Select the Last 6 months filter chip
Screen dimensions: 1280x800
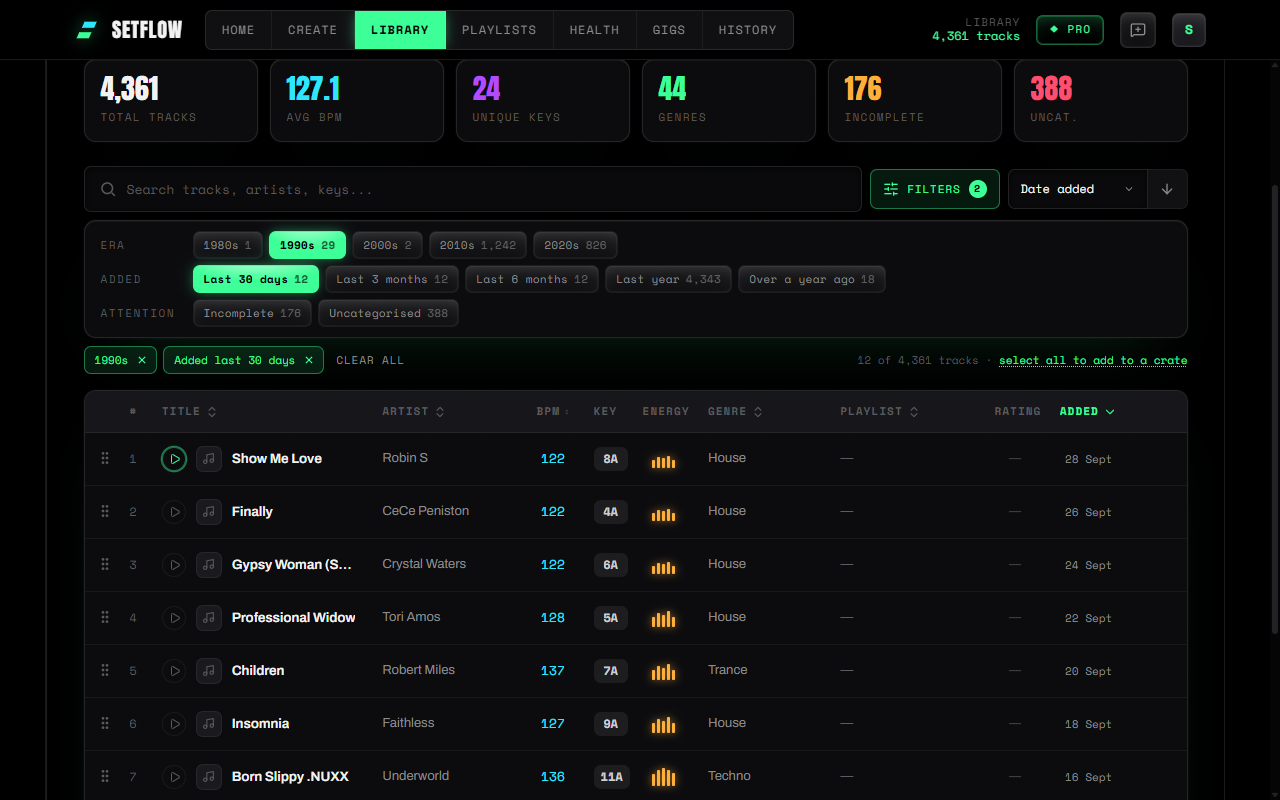(x=532, y=279)
